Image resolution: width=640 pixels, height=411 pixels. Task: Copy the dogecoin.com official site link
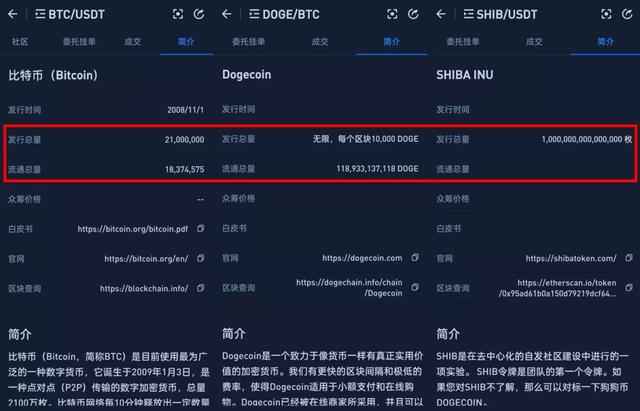coord(415,258)
